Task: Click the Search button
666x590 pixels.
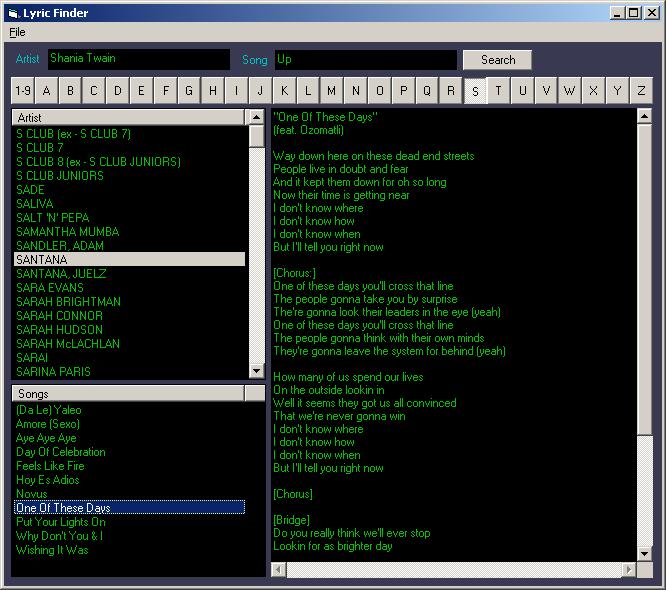Action: pos(497,60)
